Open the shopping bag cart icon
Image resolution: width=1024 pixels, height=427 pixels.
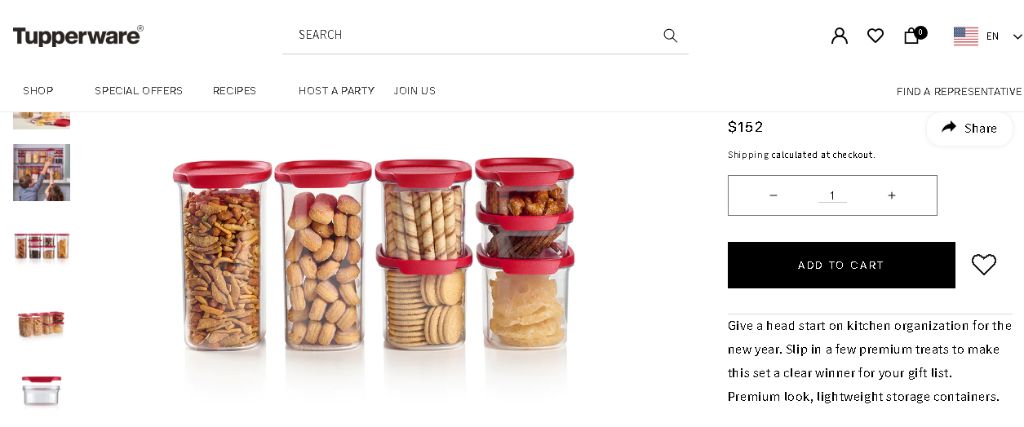click(x=914, y=35)
